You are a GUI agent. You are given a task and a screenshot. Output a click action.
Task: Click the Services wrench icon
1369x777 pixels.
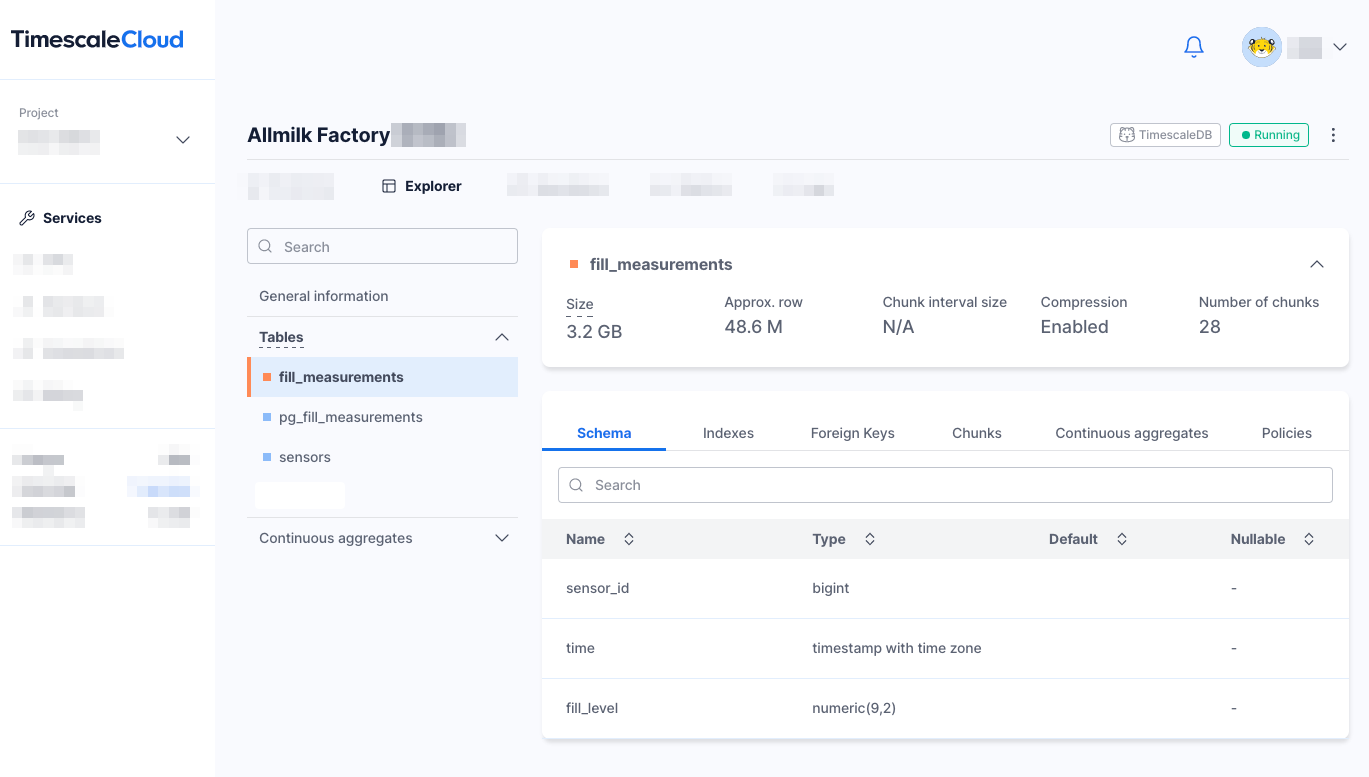(x=27, y=218)
